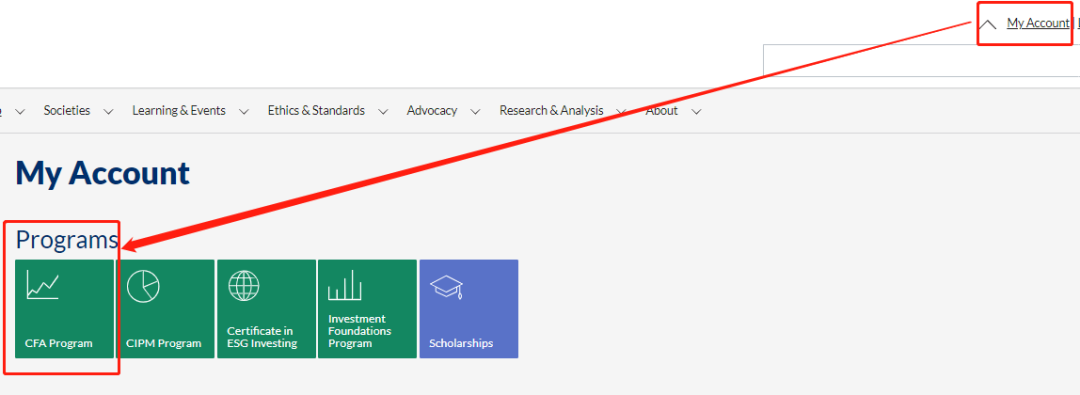Open the Ethics & Standards dropdown chevron
The width and height of the screenshot is (1080, 395).
(383, 111)
